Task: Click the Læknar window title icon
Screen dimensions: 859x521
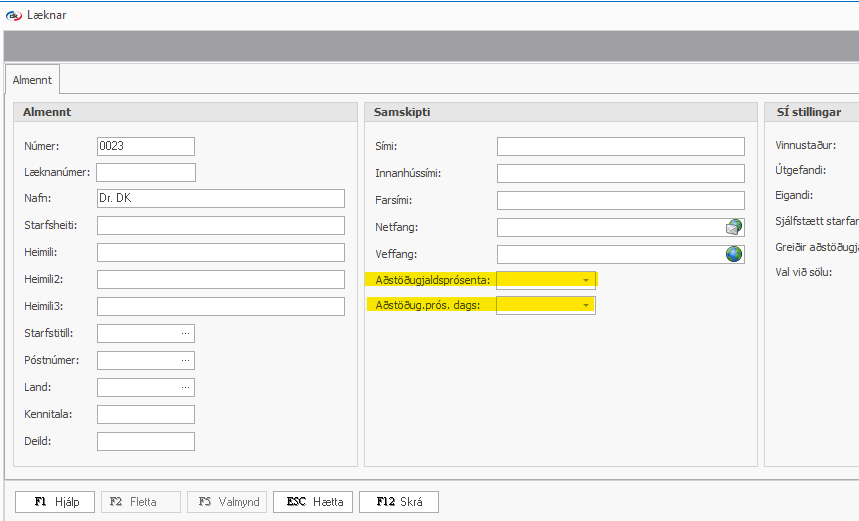Action: (x=13, y=15)
